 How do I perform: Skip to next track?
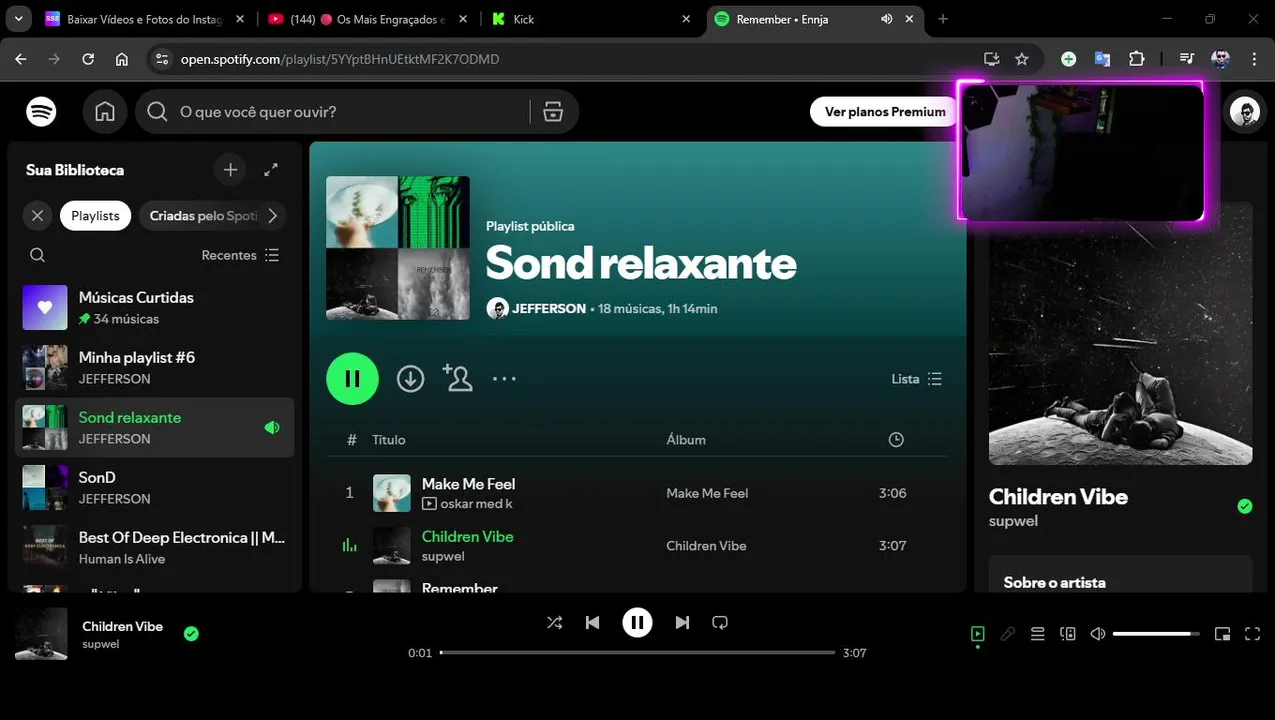[682, 622]
